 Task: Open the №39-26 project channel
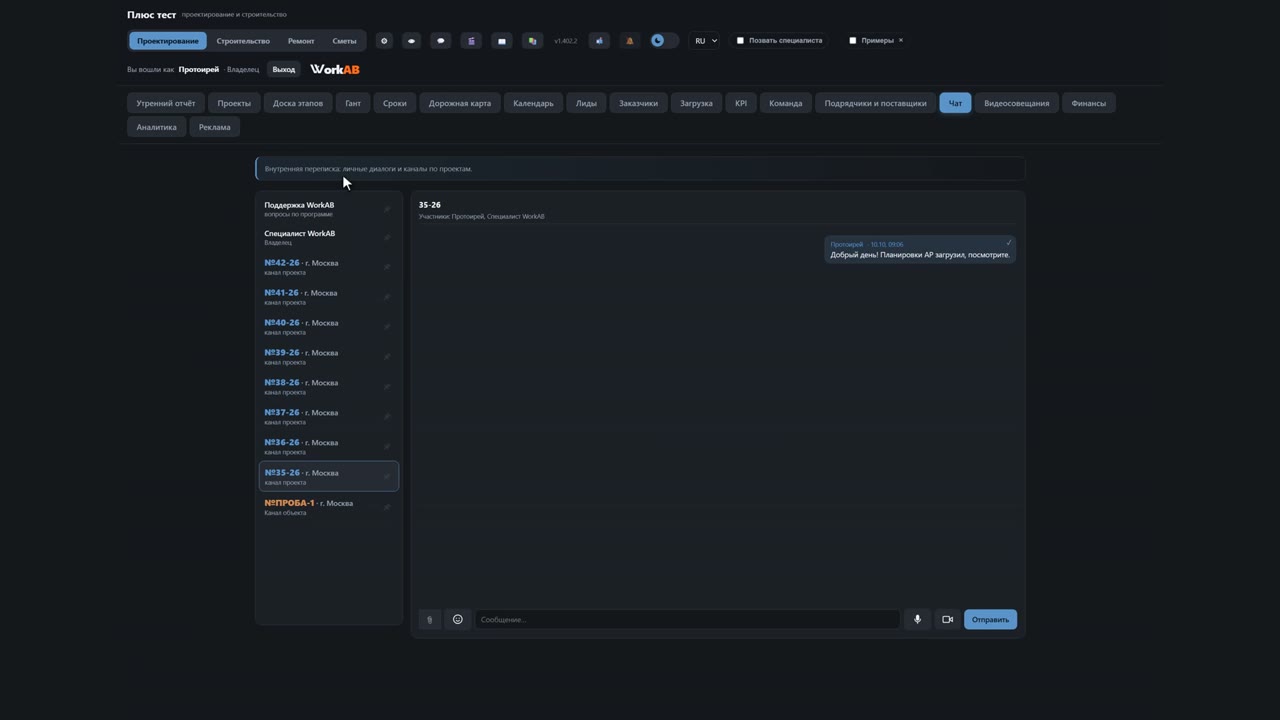[329, 357]
